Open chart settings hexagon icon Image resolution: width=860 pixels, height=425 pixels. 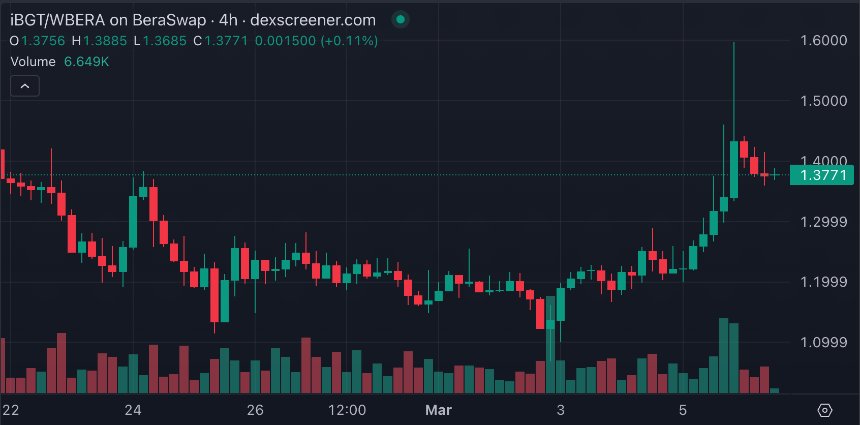click(x=825, y=410)
